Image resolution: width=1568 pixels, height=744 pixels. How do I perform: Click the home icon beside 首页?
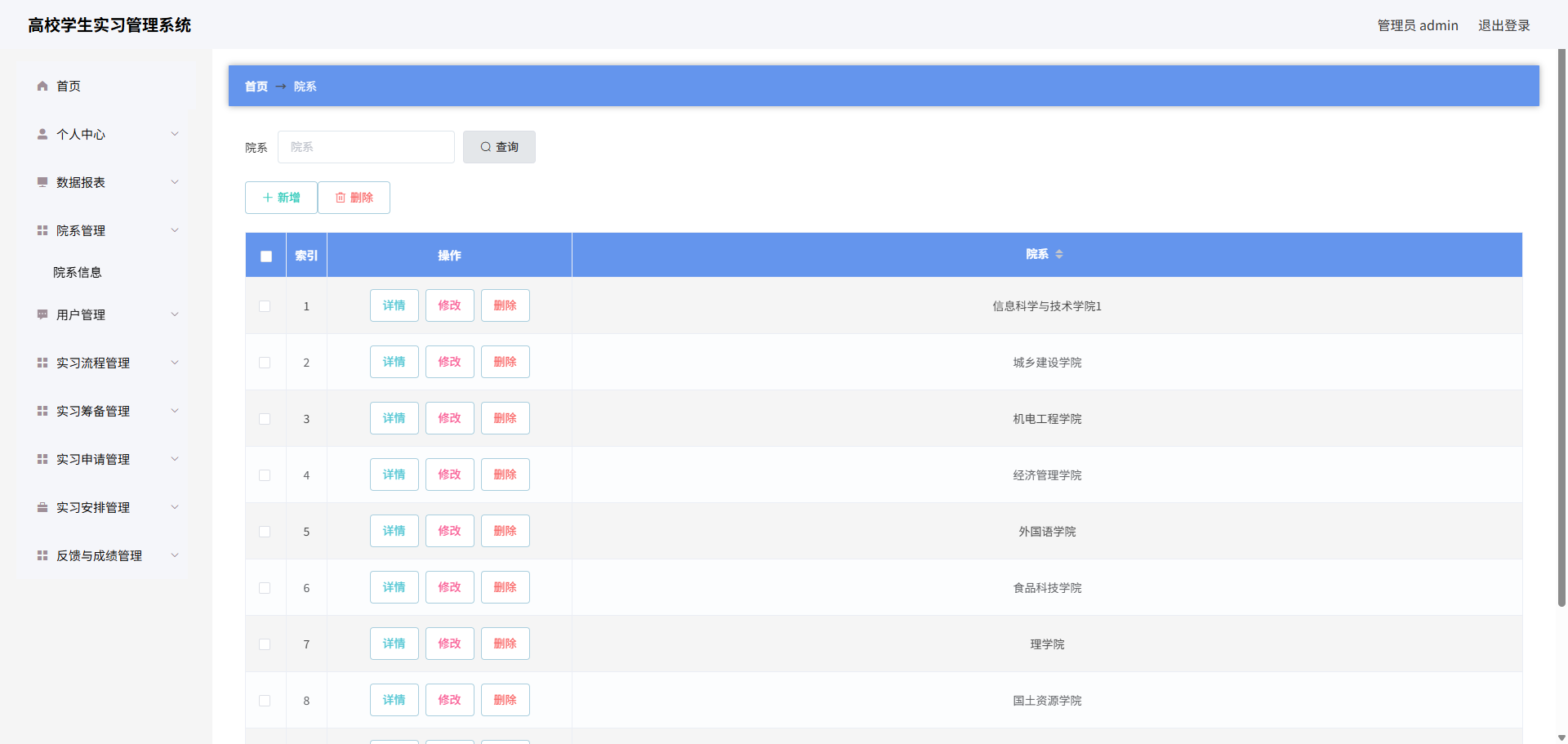(x=42, y=86)
